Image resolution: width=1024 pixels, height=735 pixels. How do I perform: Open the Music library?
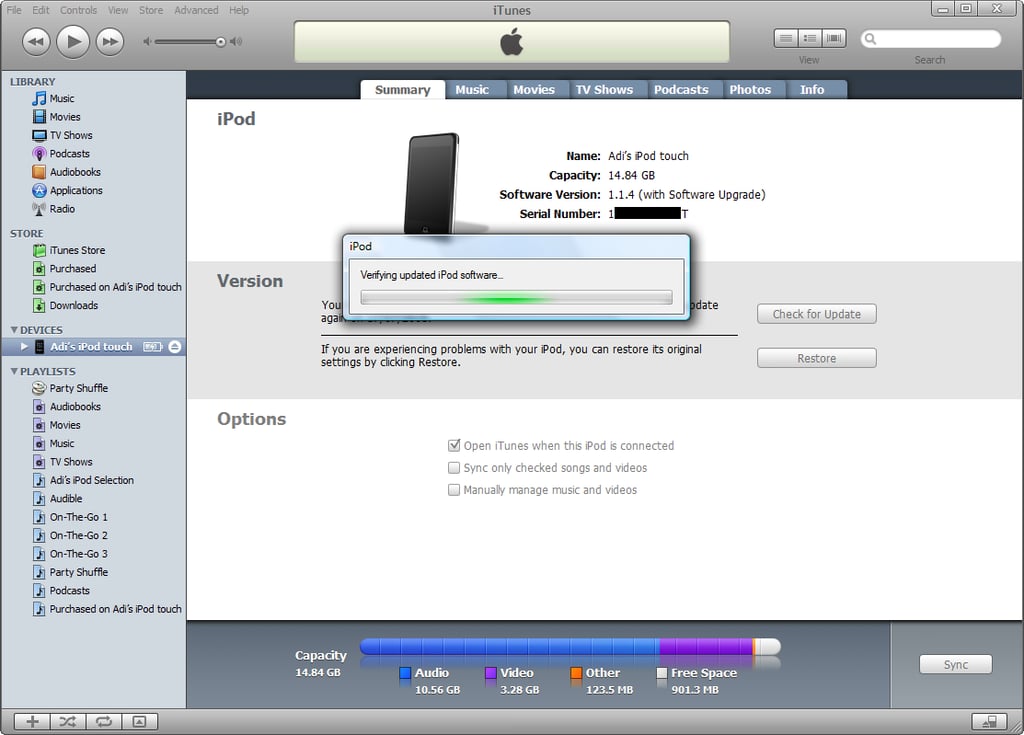pyautogui.click(x=53, y=99)
